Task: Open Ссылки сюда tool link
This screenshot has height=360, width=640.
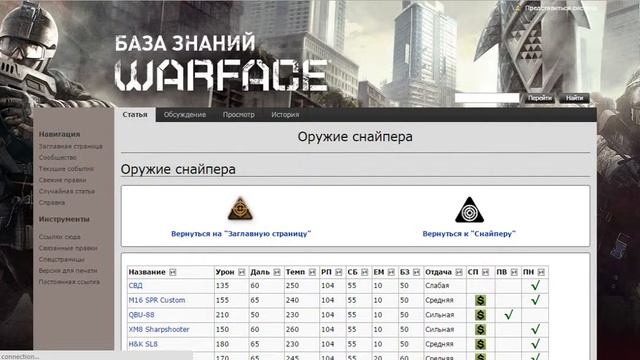Action: coord(60,237)
